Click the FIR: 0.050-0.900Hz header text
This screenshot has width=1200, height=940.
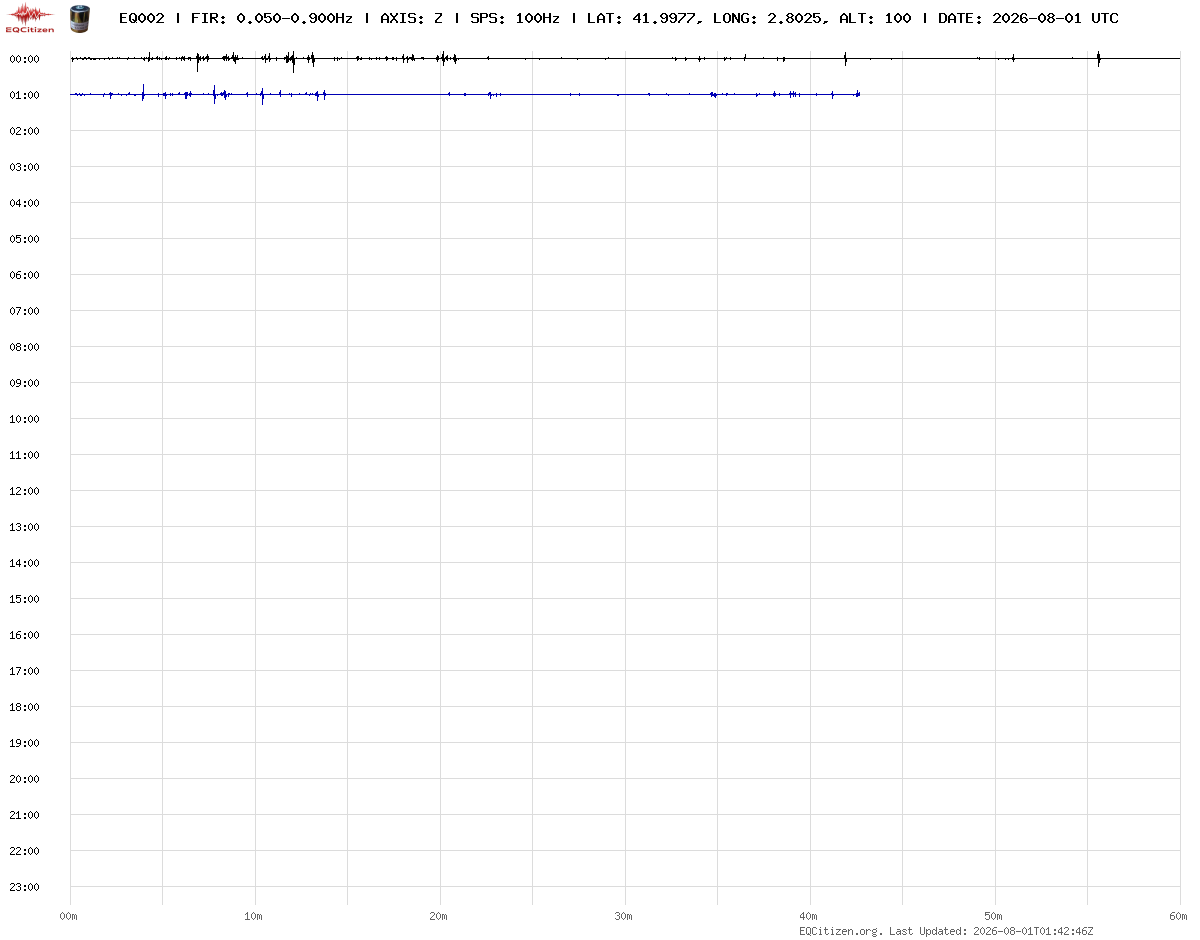point(270,18)
